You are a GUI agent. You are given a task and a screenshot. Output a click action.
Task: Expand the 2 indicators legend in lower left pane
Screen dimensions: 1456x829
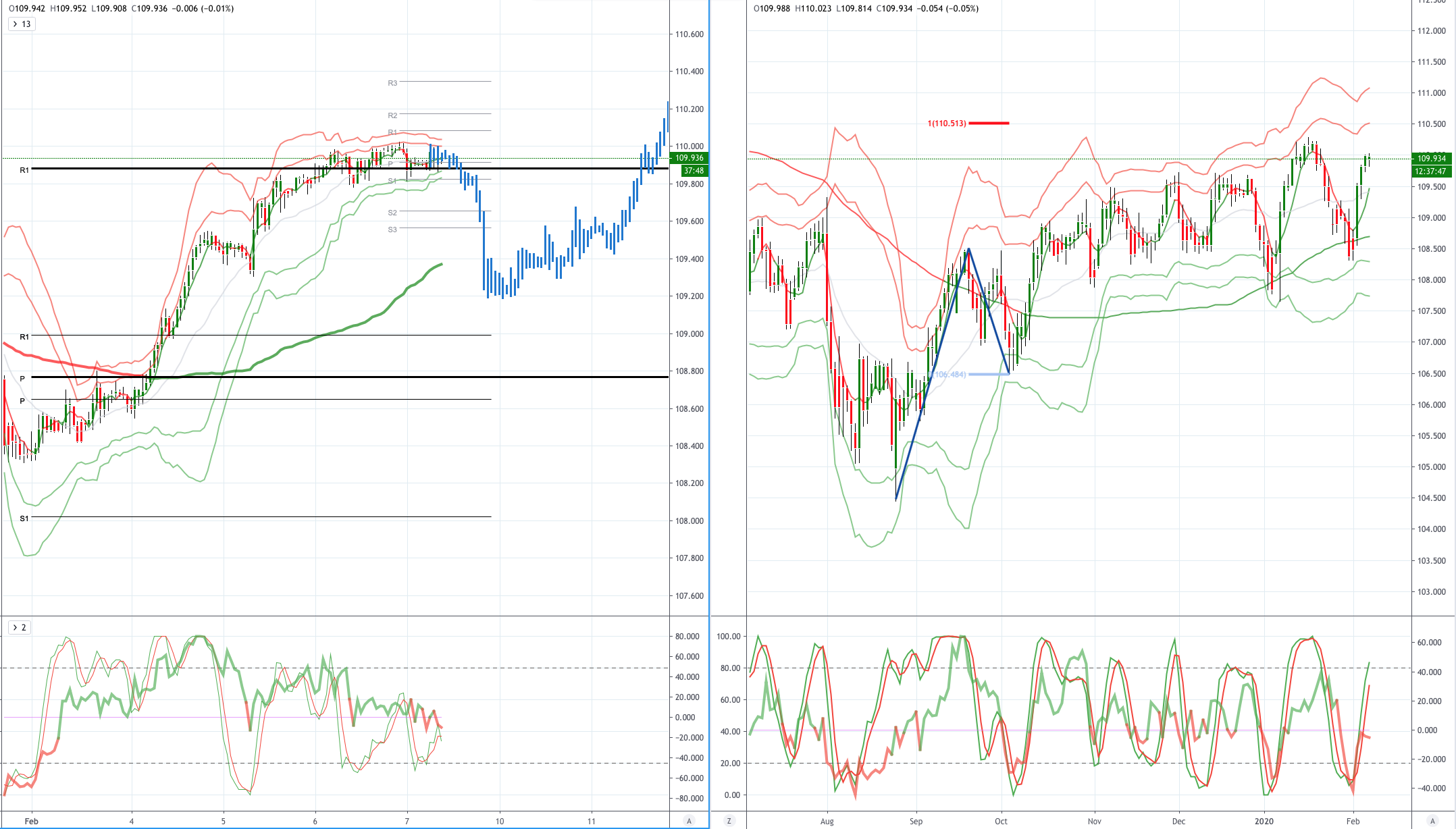point(19,627)
